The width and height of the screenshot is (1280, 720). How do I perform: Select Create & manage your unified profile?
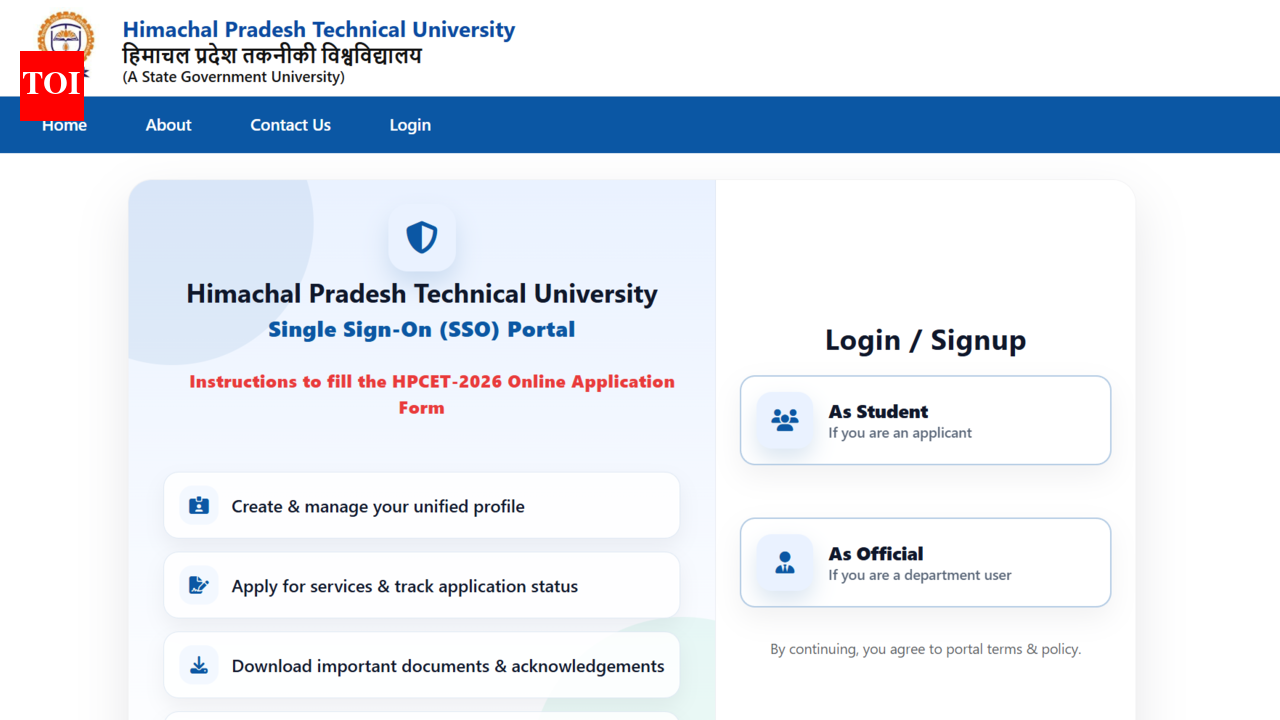point(421,506)
